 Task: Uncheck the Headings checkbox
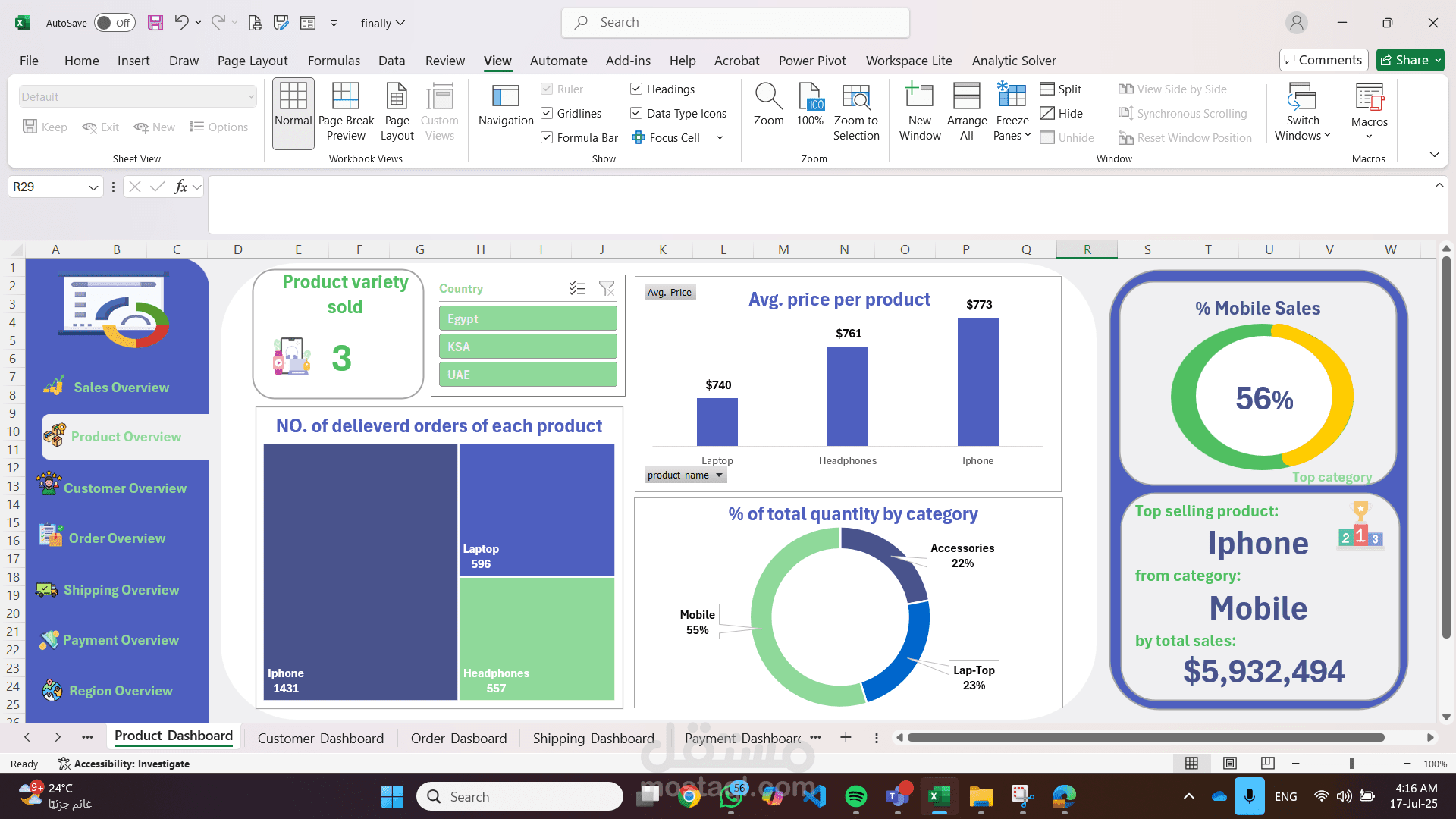636,89
